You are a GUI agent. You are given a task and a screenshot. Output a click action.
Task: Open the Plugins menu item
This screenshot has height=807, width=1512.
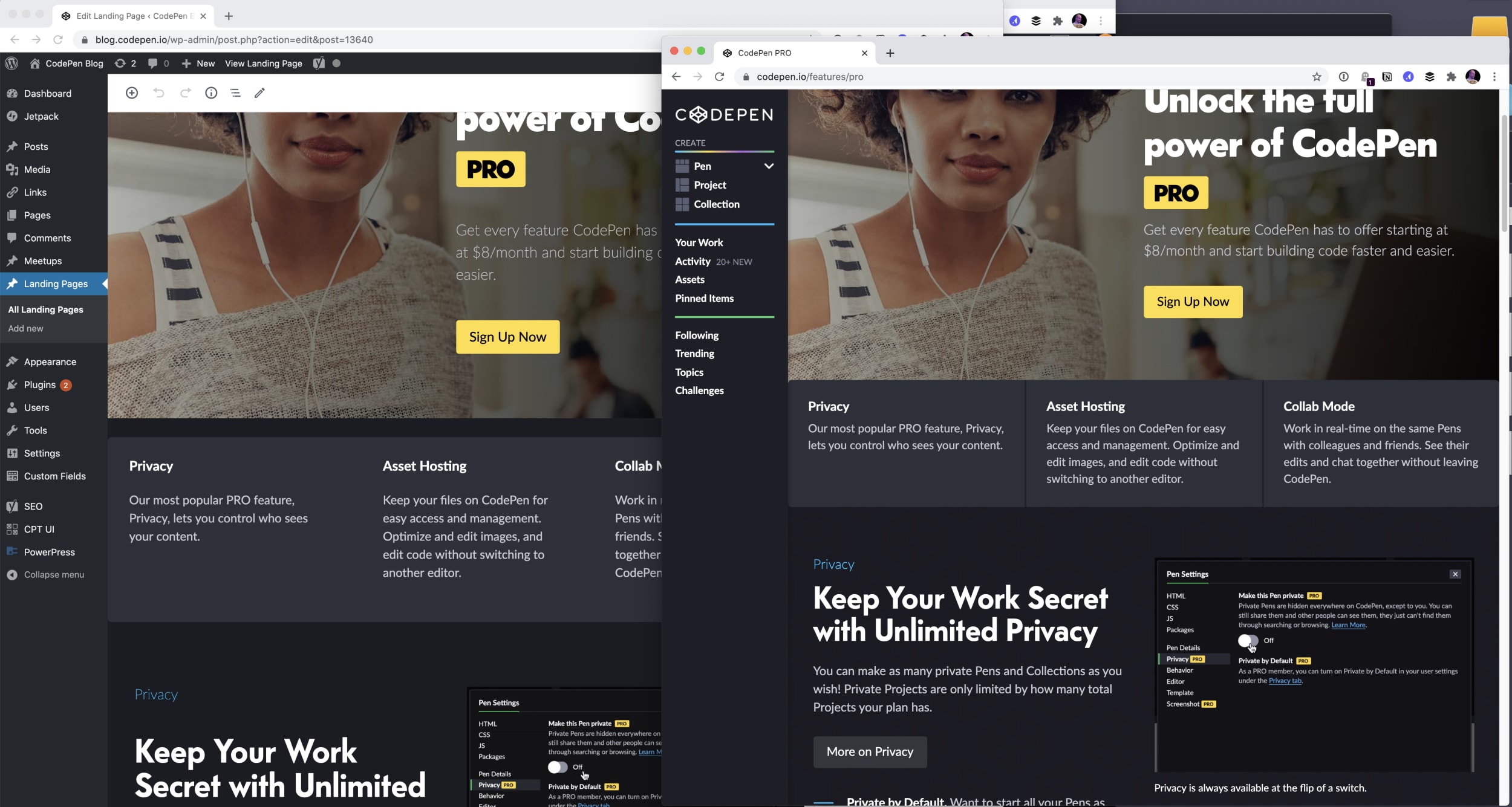tap(40, 384)
